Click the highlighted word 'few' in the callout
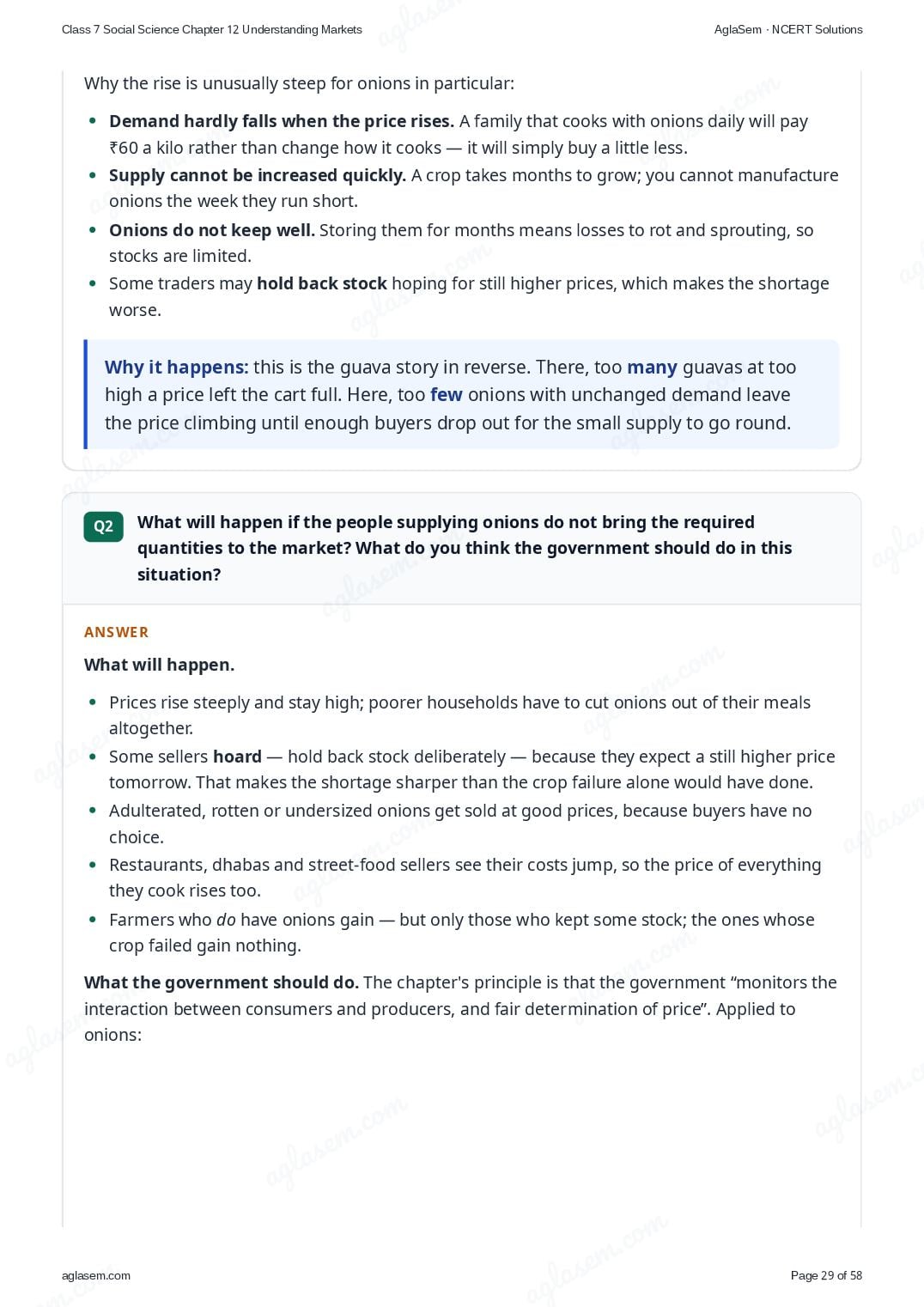 tap(447, 395)
